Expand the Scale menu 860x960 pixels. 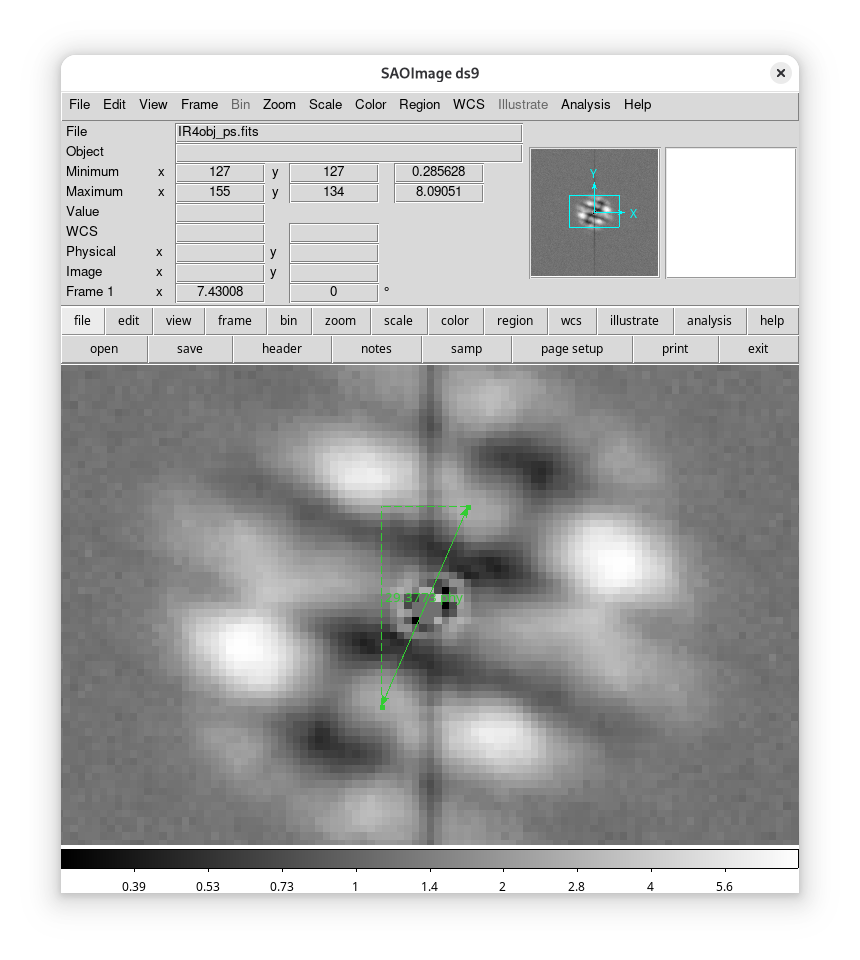(x=325, y=104)
